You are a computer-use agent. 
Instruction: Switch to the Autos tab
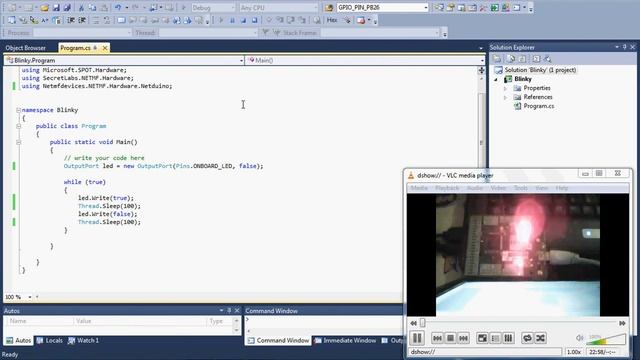tap(19, 340)
